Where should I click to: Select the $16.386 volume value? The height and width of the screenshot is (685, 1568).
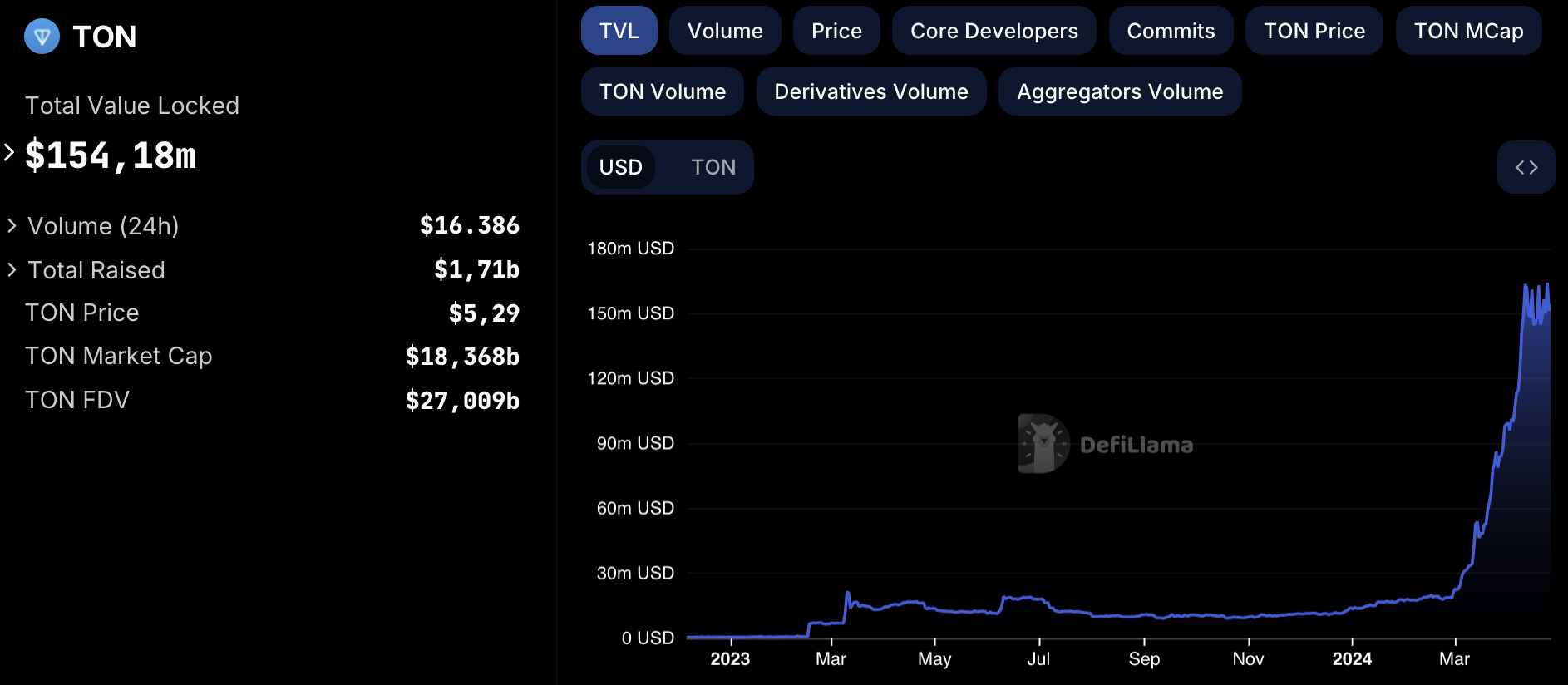coord(470,225)
